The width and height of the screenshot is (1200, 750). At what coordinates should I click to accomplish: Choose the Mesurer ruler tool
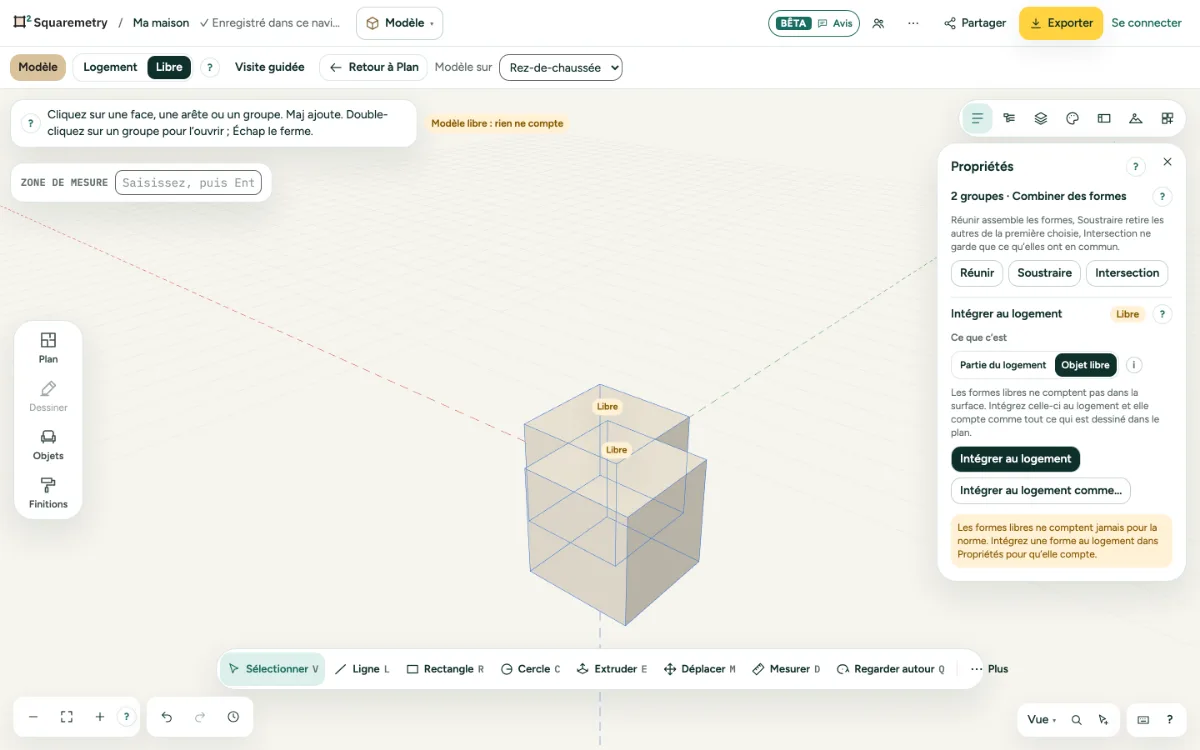786,669
